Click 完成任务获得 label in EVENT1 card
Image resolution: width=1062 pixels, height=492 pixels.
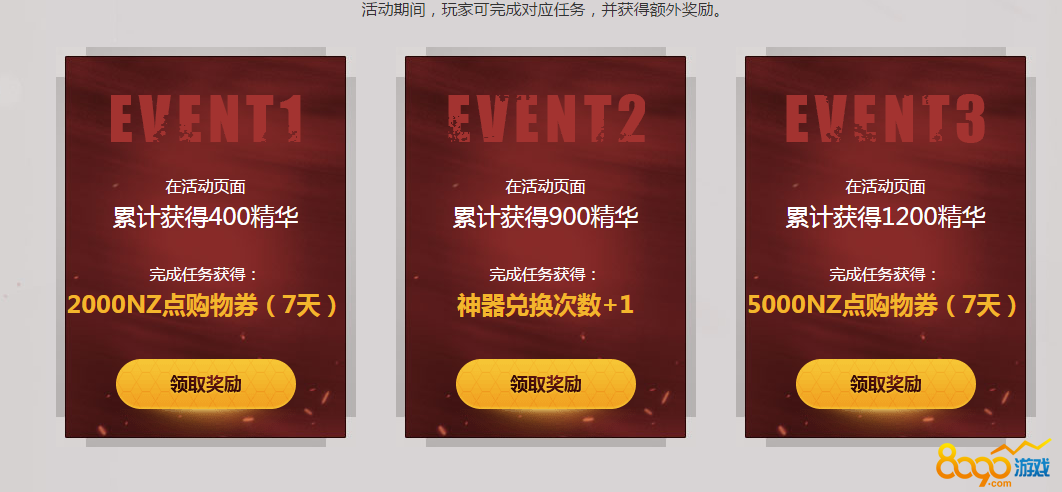[204, 275]
